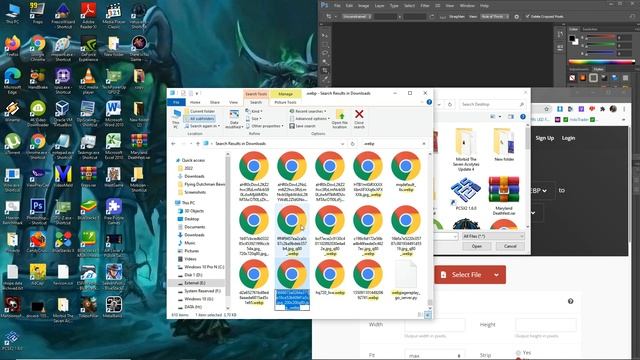Click This PC icon in Search ribbon
The height and width of the screenshot is (360, 640).
tap(176, 119)
